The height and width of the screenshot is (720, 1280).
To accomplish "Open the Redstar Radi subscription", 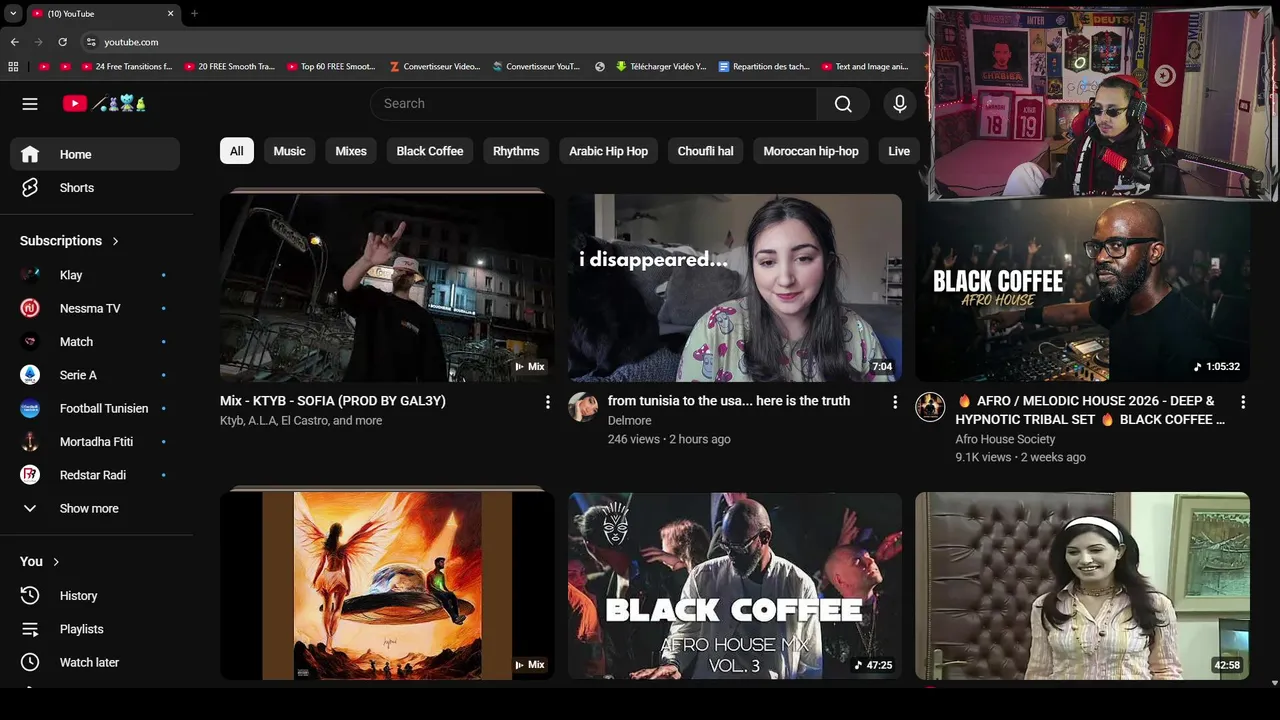I will point(95,475).
